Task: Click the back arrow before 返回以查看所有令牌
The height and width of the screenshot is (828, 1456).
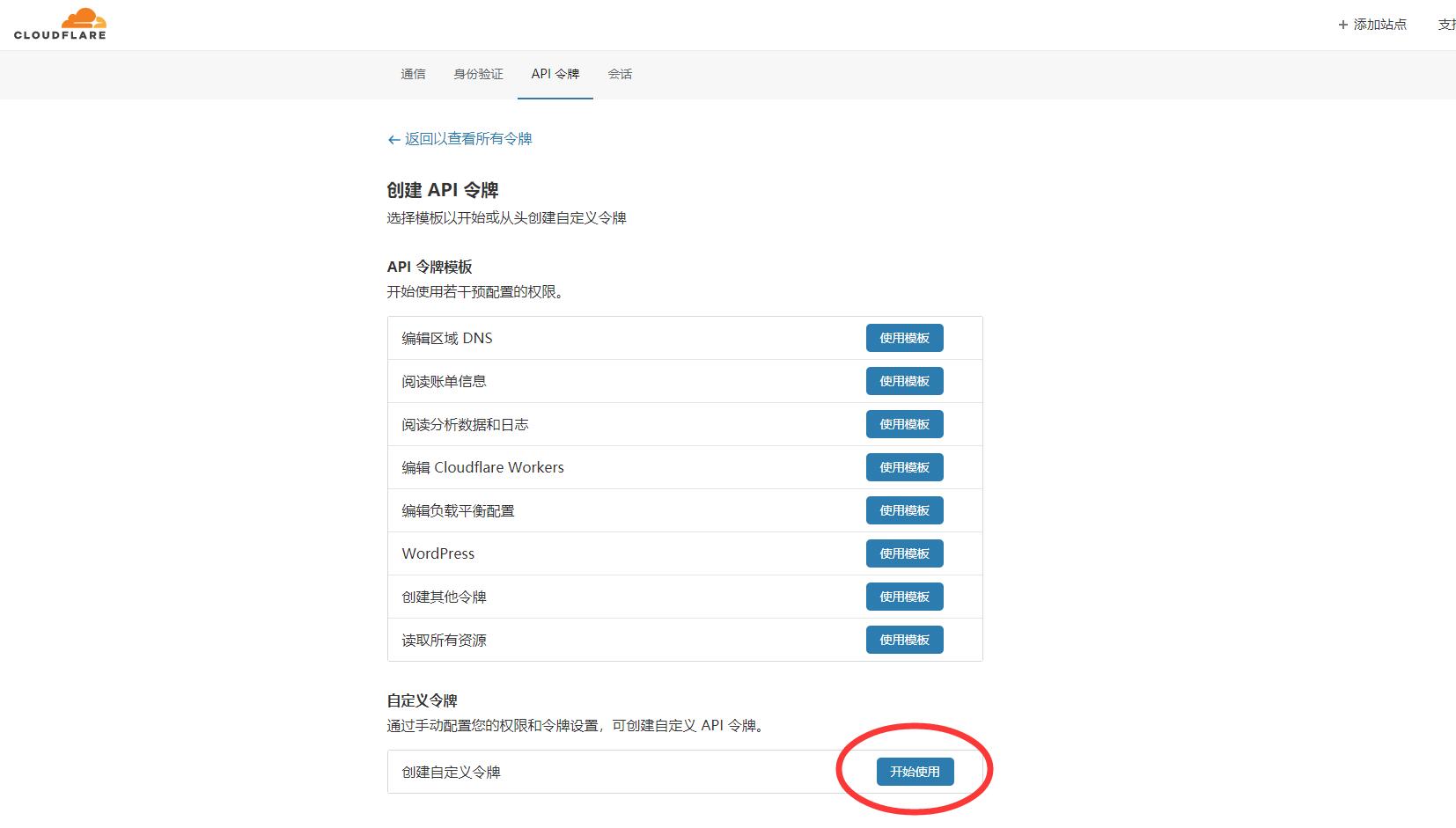Action: (x=393, y=139)
